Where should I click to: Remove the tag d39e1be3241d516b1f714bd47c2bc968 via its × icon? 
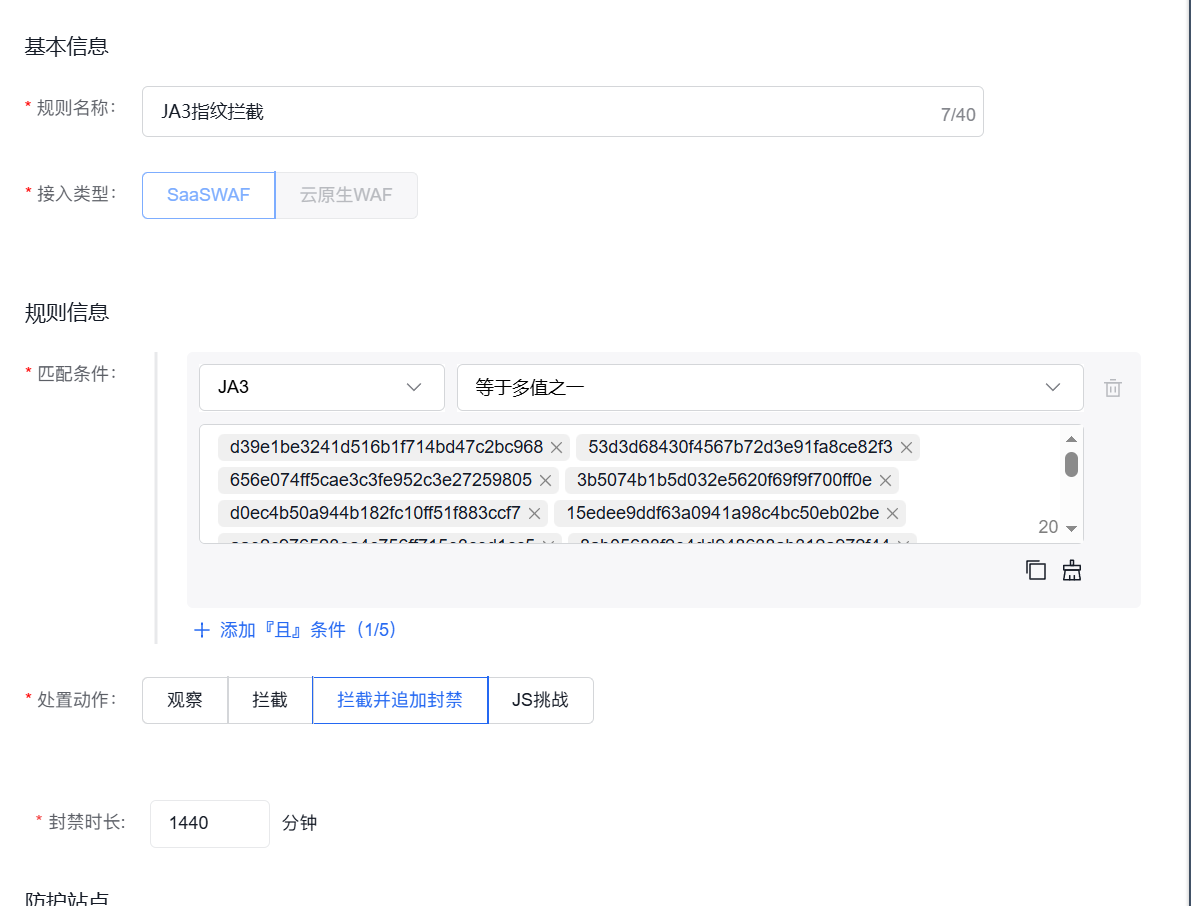pyautogui.click(x=556, y=447)
